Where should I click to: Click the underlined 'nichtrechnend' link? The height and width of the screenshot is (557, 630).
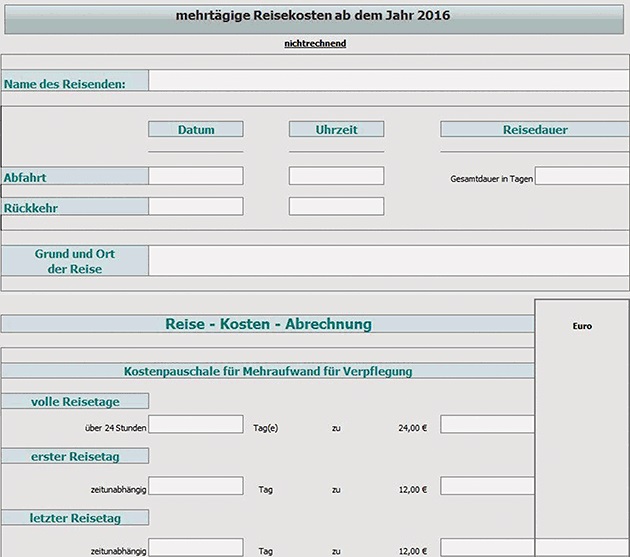coord(315,43)
